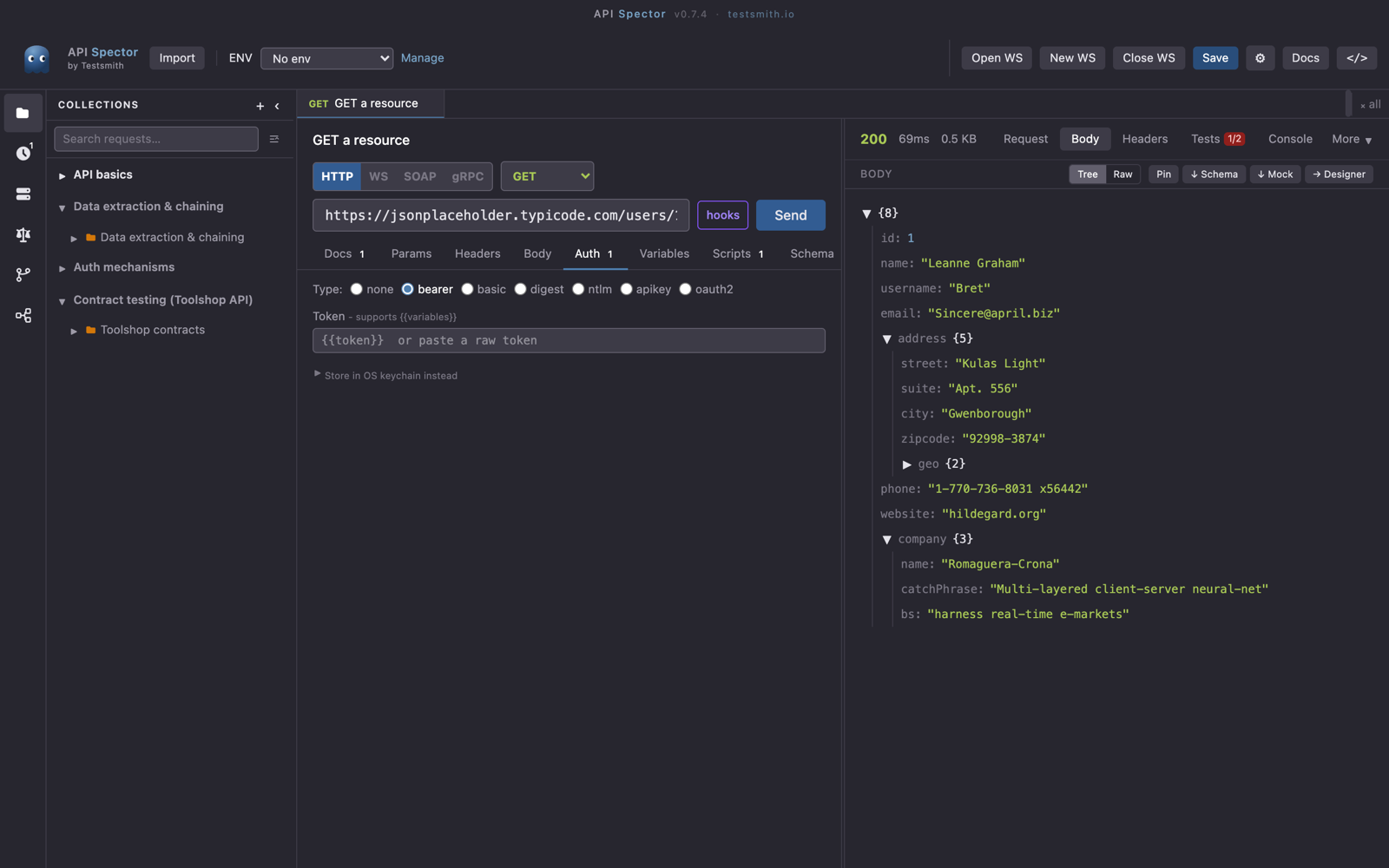1389x868 pixels.
Task: Open settings via the gear icon
Action: point(1260,58)
